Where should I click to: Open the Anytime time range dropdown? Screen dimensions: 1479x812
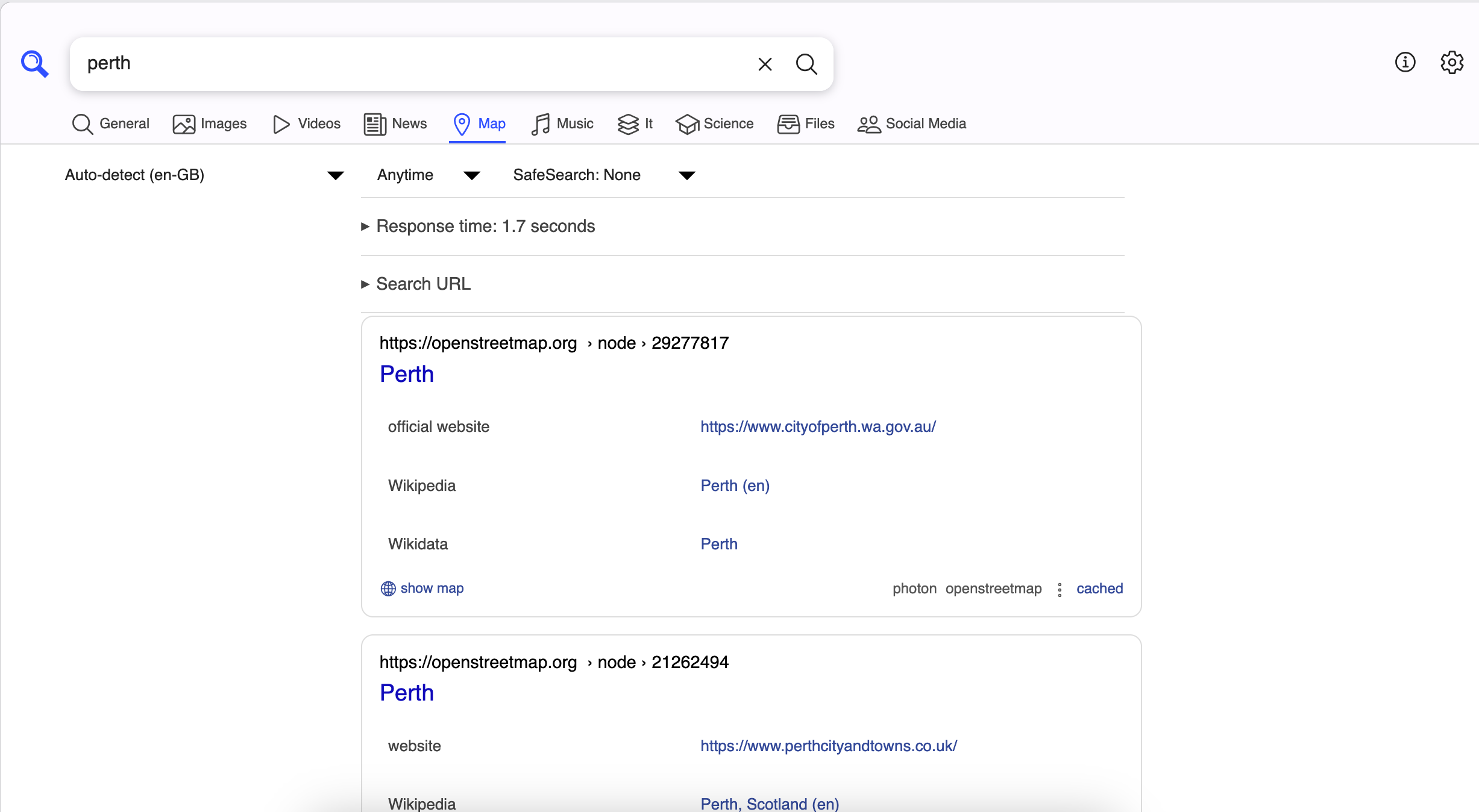[x=429, y=175]
